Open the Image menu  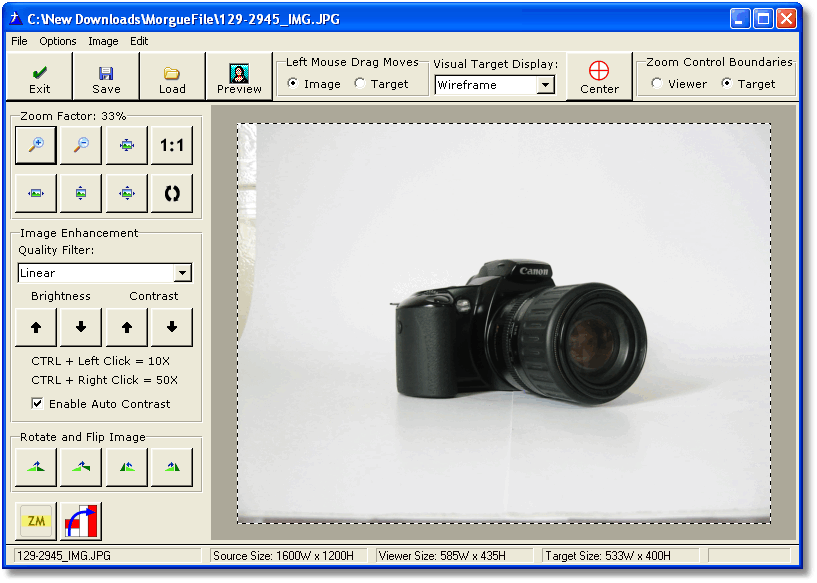coord(103,41)
